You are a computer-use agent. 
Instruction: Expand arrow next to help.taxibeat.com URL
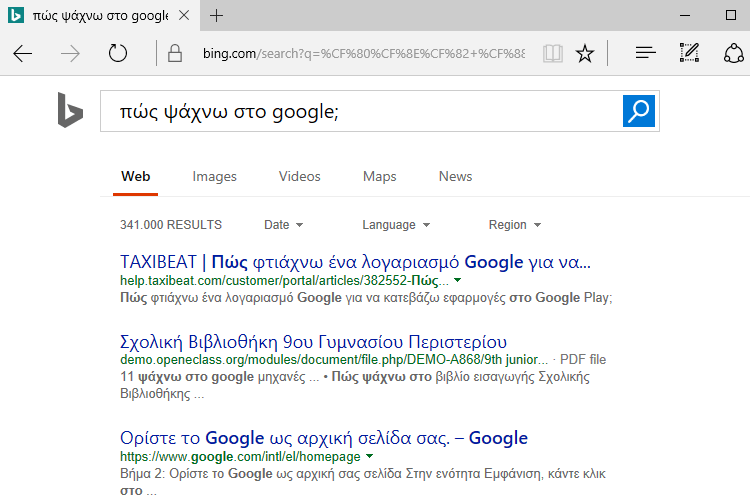click(457, 280)
